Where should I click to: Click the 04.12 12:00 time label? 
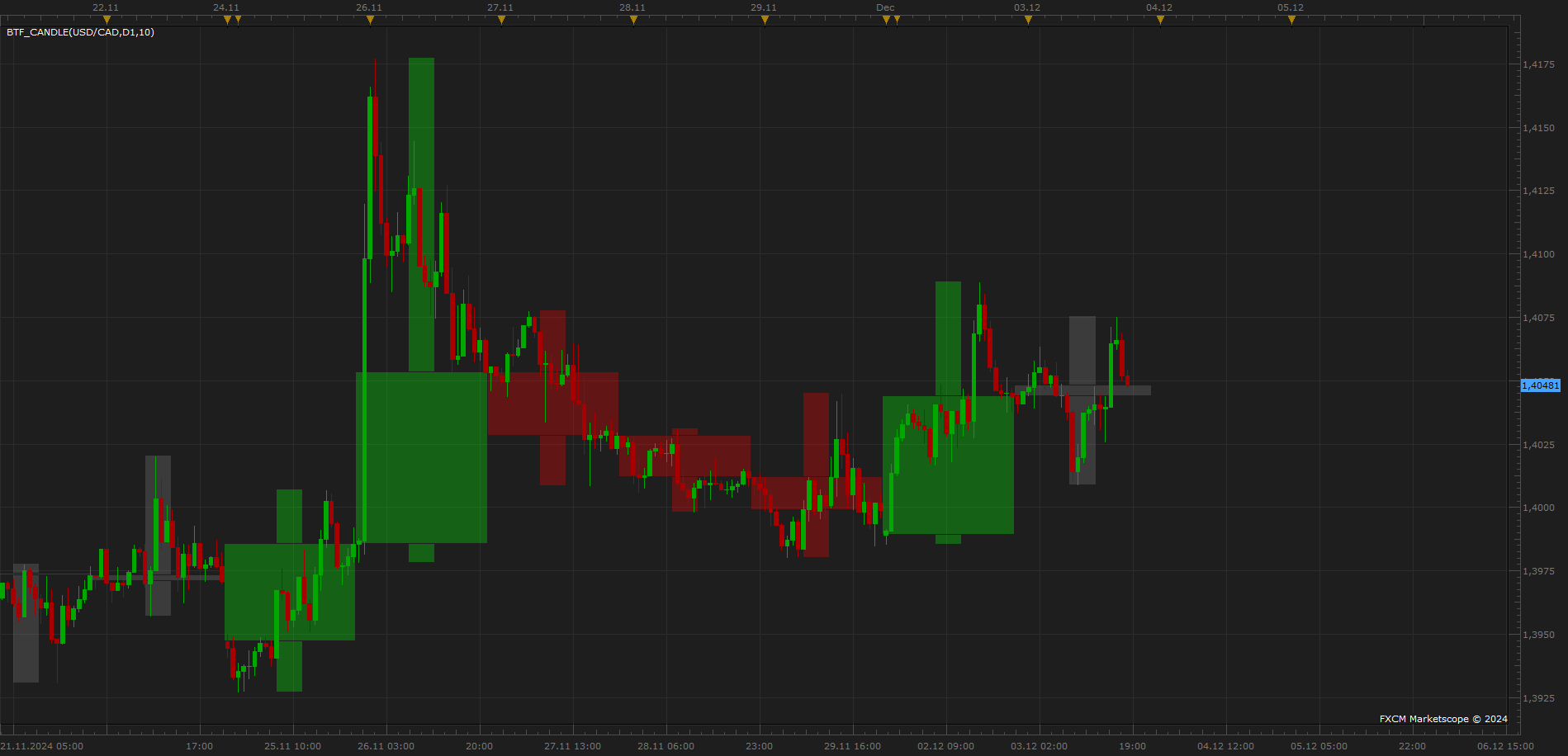click(1225, 746)
